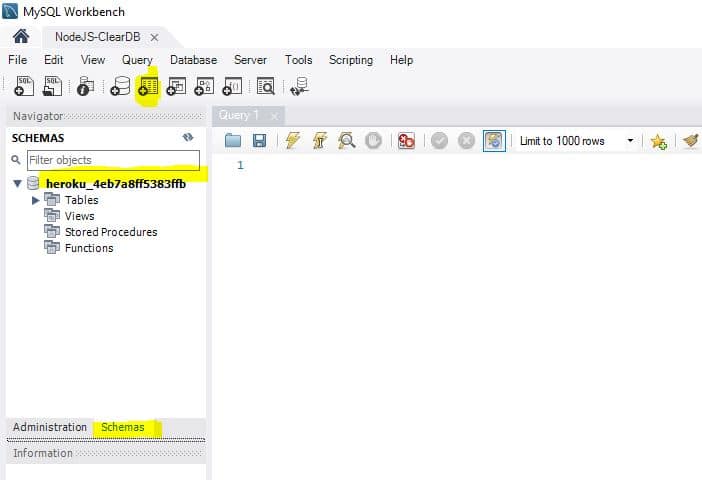Collapse the heroku_4eb7a8ff5383ffb schema

[x=17, y=183]
